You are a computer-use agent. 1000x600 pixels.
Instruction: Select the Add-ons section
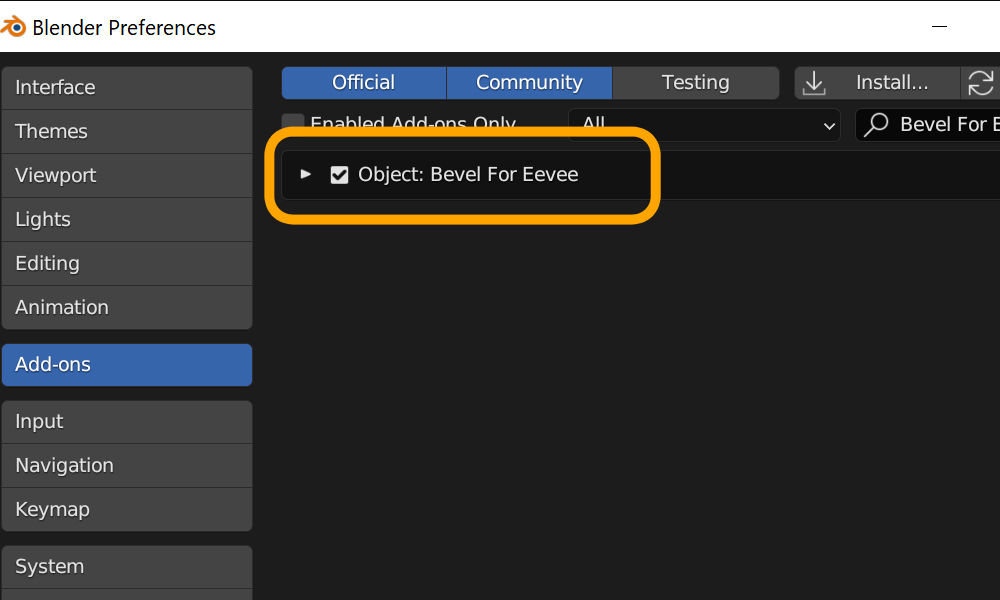(127, 365)
